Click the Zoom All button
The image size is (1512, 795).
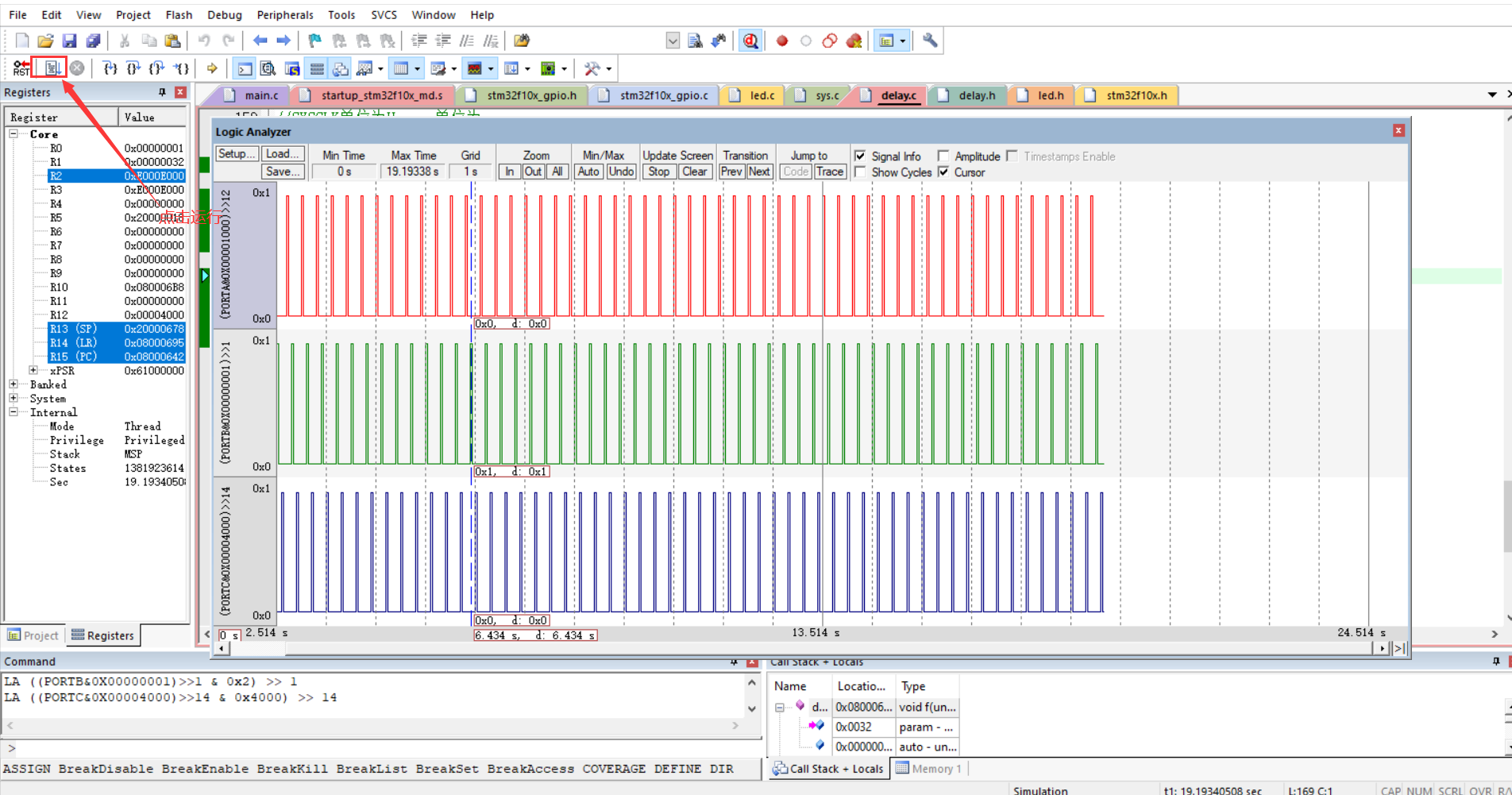click(557, 172)
